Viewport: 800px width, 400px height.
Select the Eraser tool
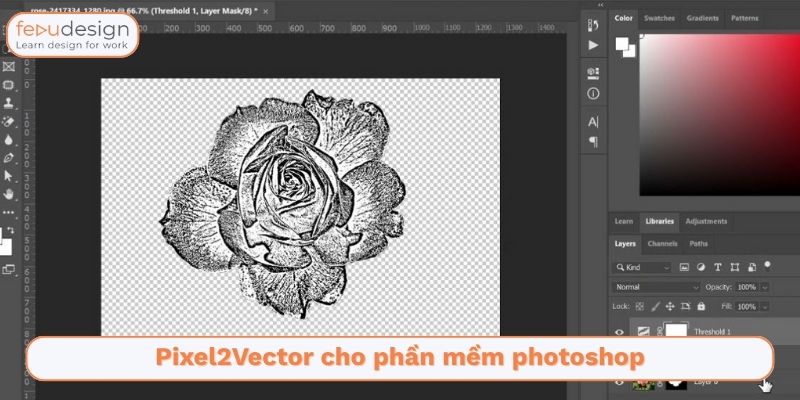click(9, 121)
